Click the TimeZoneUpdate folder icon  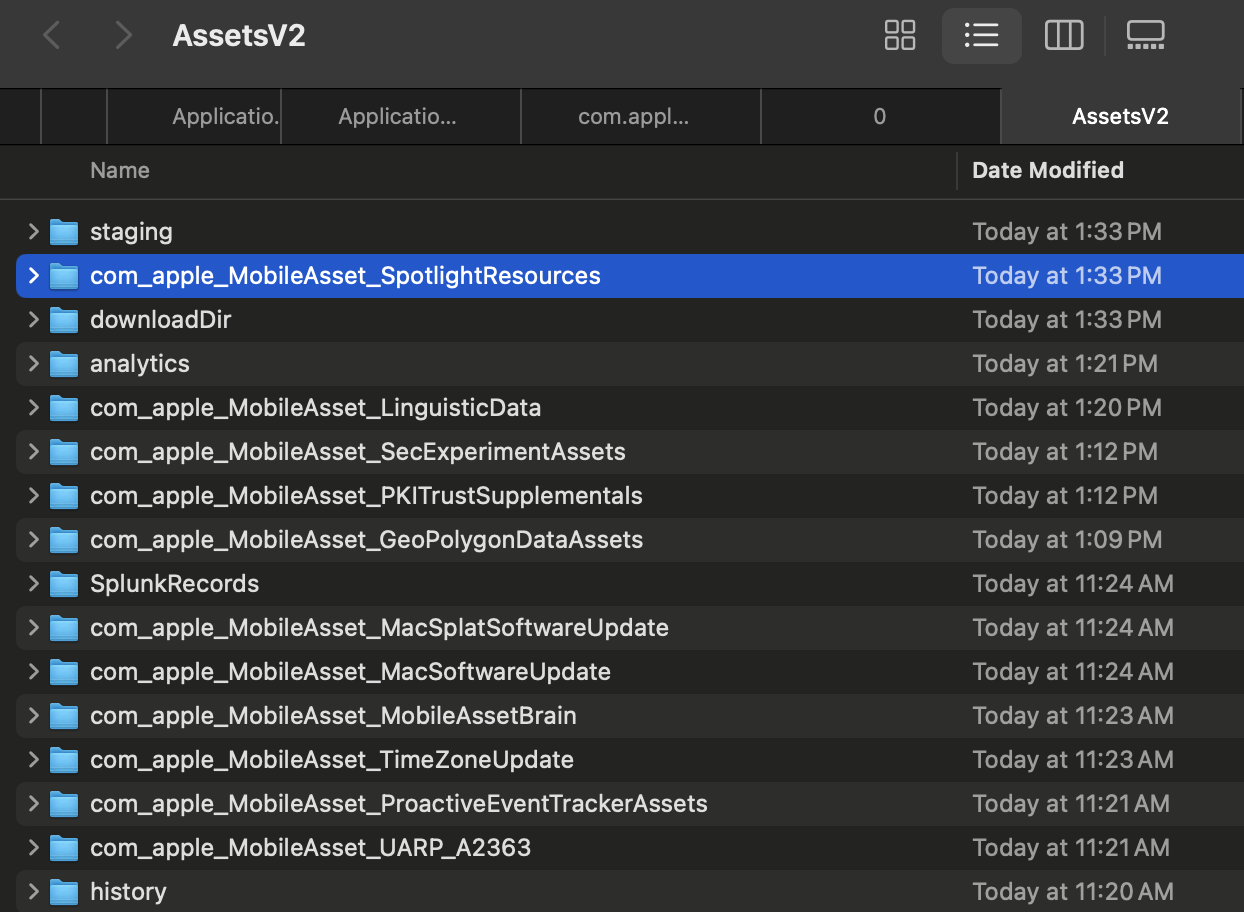tap(64, 760)
